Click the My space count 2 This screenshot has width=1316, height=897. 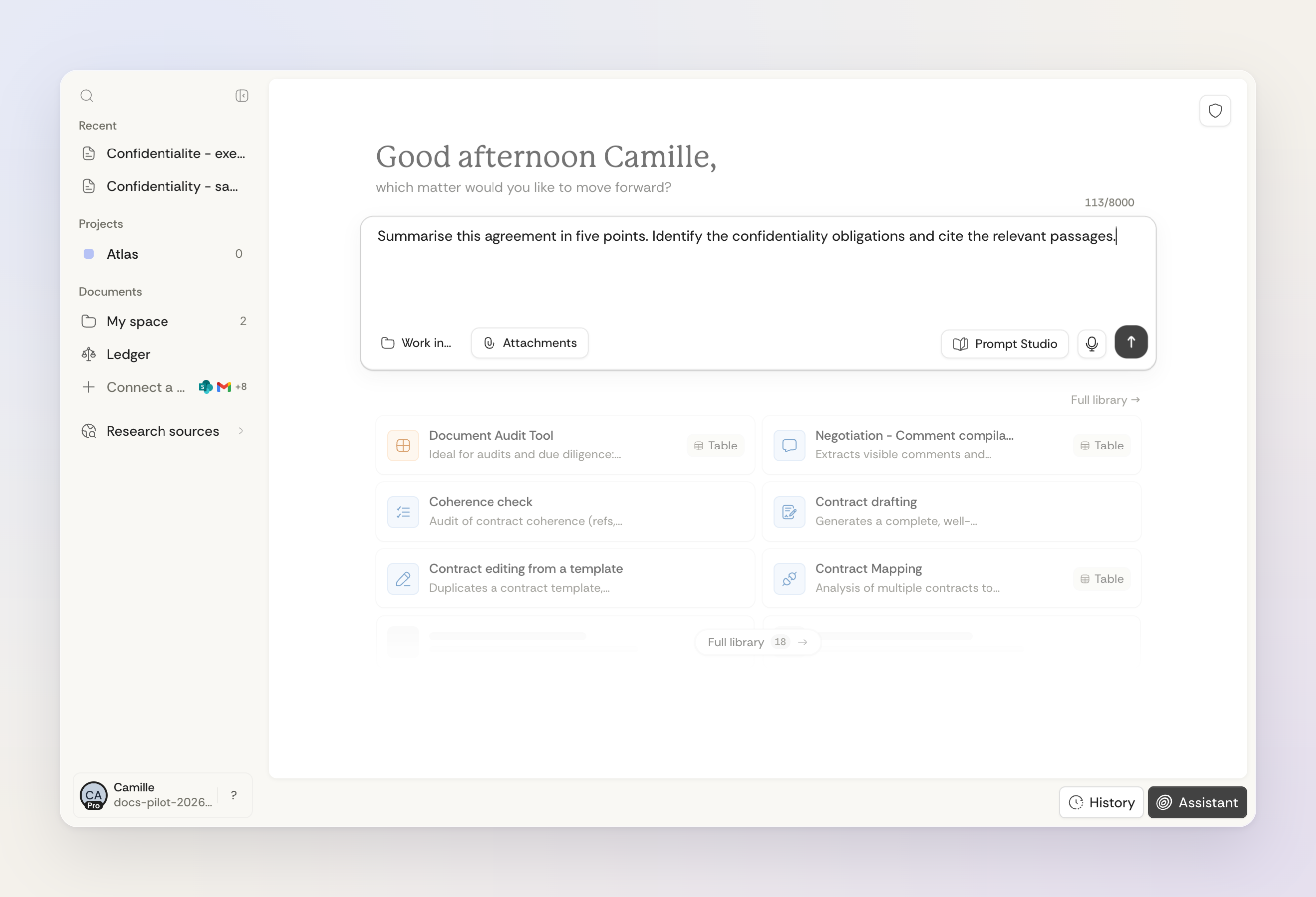(243, 321)
